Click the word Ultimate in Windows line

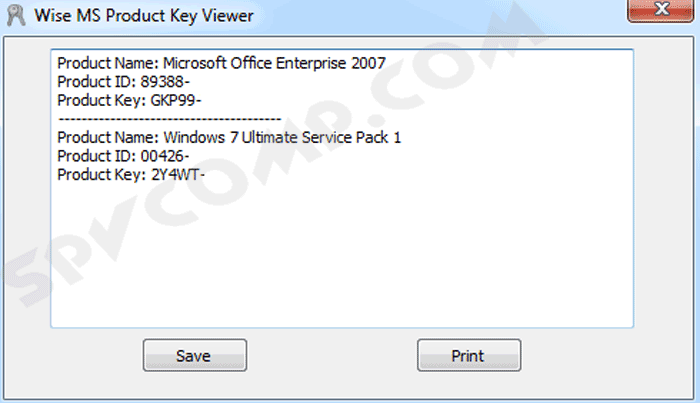click(270, 137)
